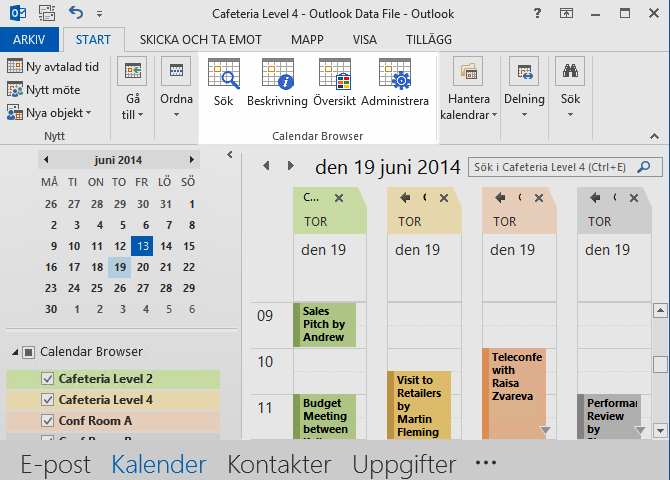670x480 pixels.
Task: Open the Quick Access Toolbar customize arrow
Action: (x=99, y=14)
